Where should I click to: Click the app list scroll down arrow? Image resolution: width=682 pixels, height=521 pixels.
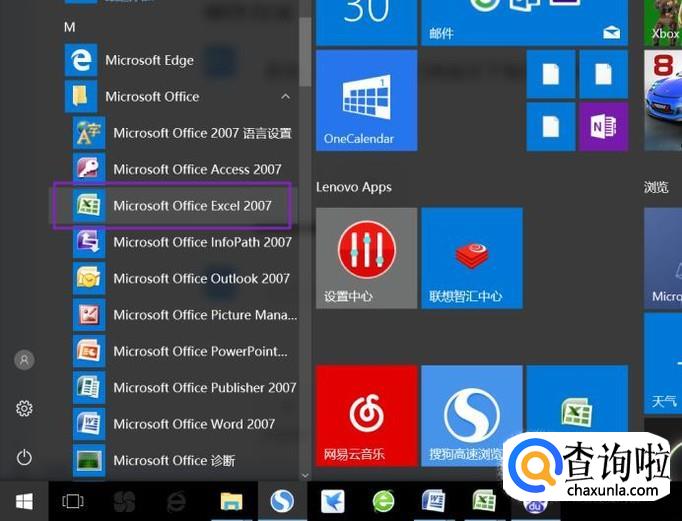click(305, 475)
